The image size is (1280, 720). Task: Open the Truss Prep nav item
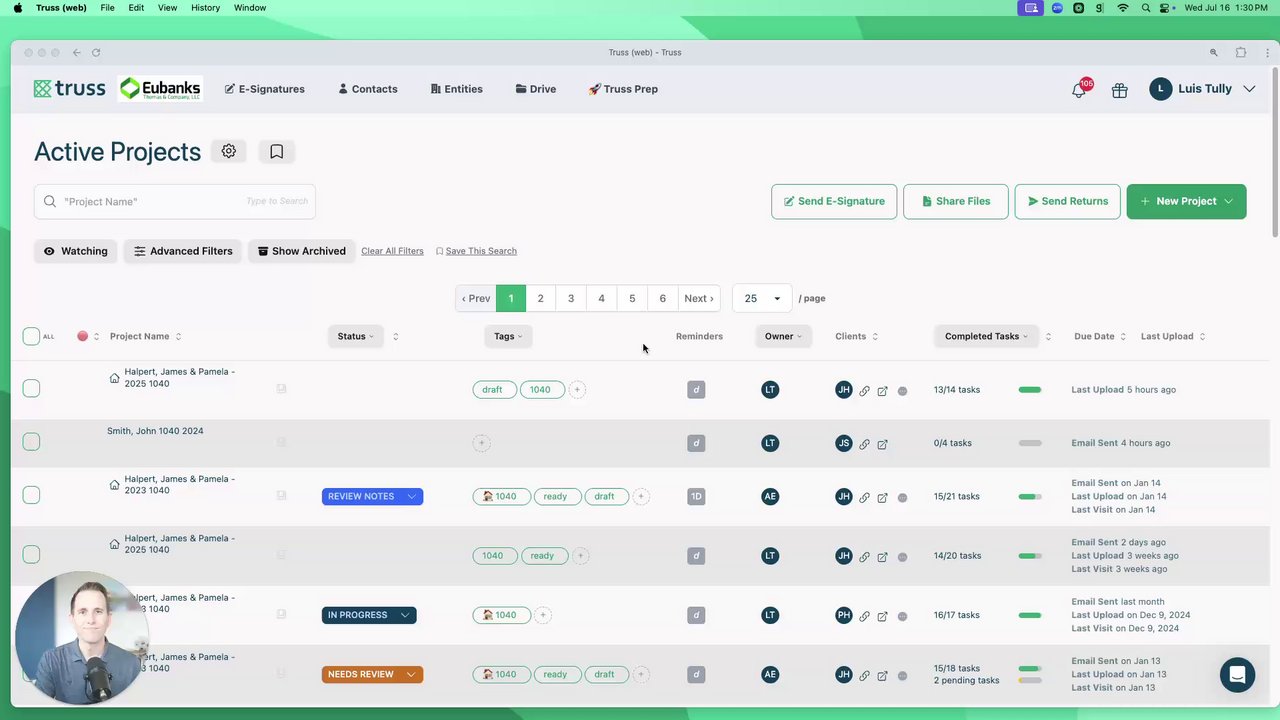coord(623,89)
